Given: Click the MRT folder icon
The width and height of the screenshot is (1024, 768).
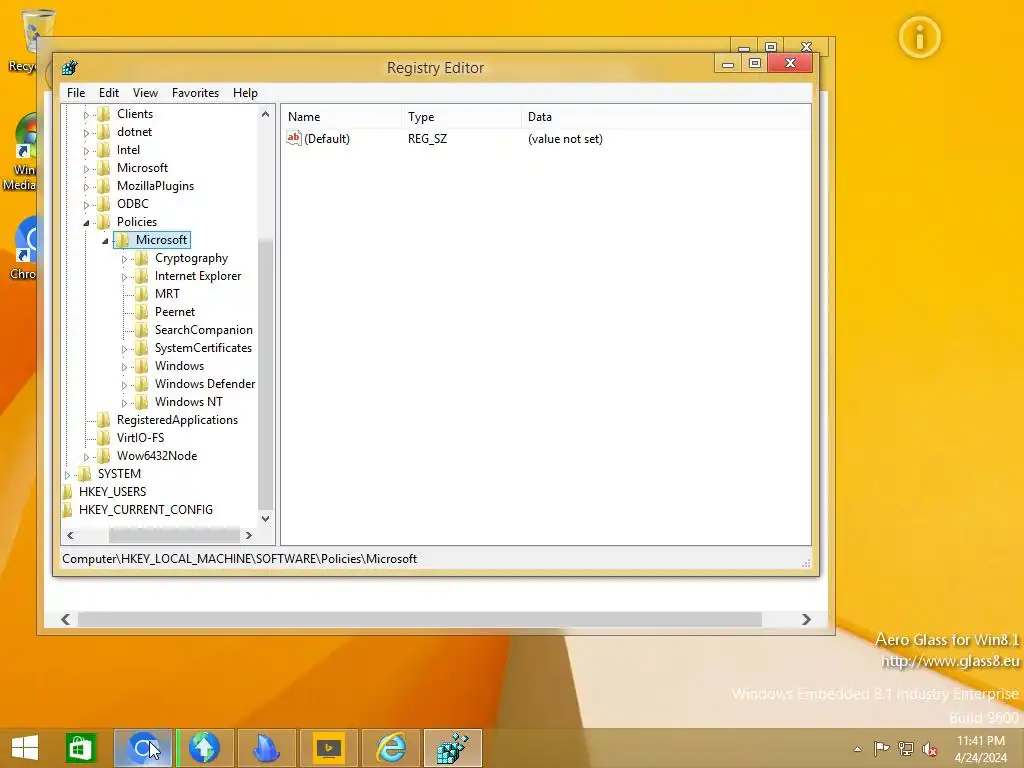Looking at the screenshot, I should pyautogui.click(x=142, y=294).
